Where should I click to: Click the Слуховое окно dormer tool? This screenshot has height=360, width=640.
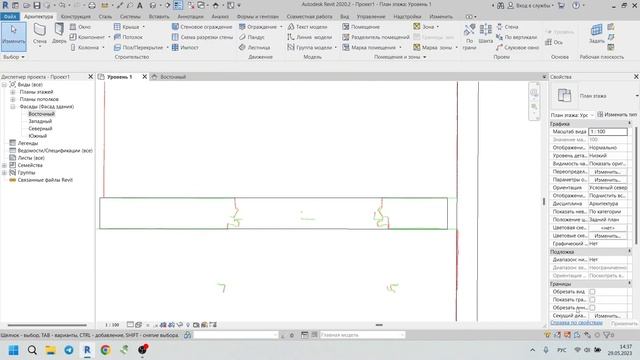pos(517,47)
